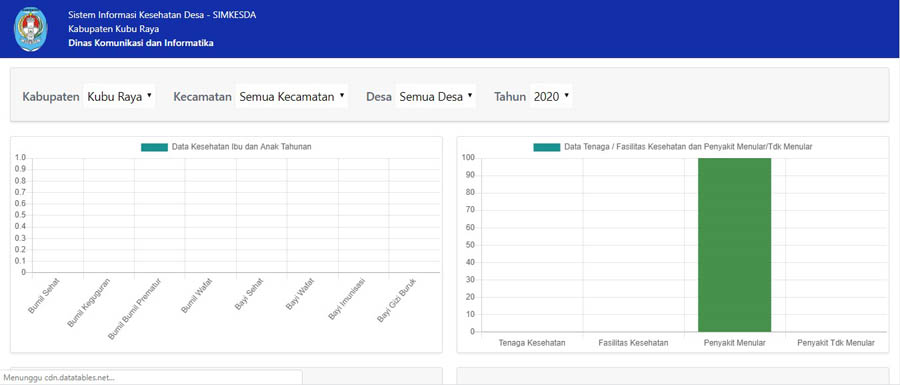Click header text 'Dinas Komunikasi dan Informatika'
Image resolution: width=900 pixels, height=385 pixels.
click(141, 42)
